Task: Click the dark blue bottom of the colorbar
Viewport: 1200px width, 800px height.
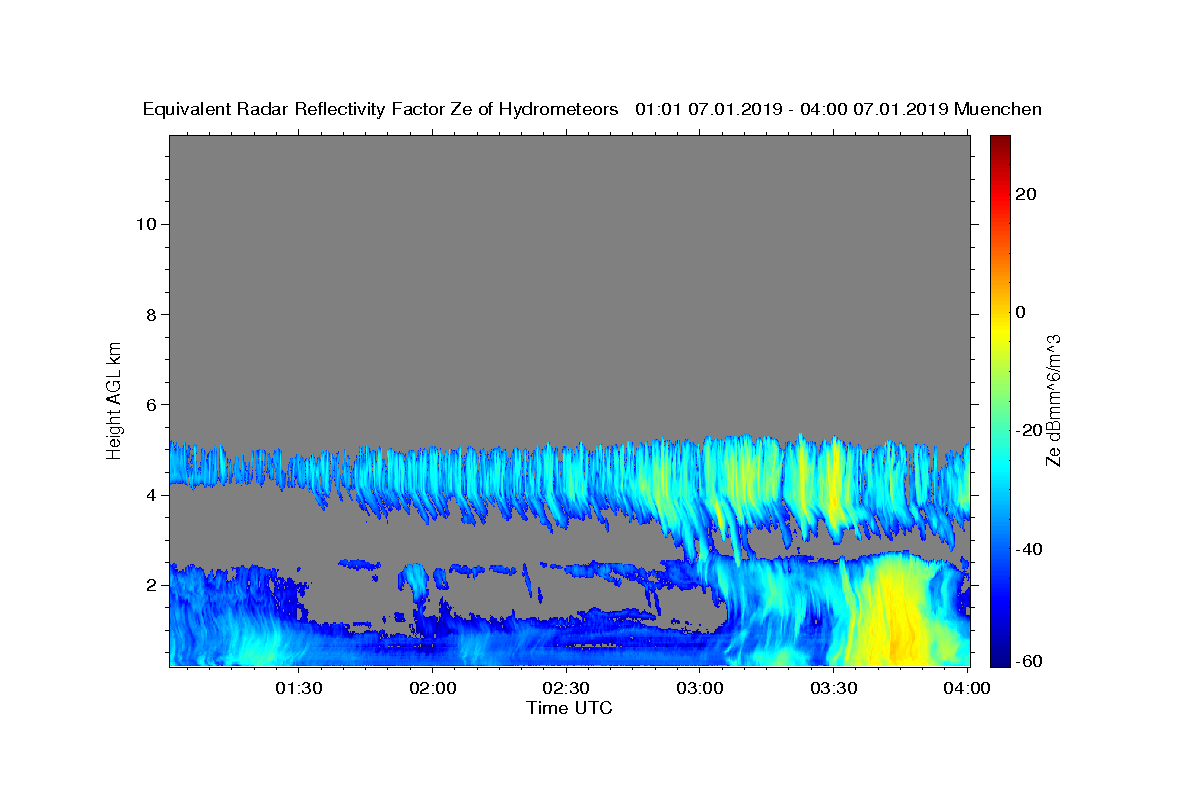Action: point(1000,657)
